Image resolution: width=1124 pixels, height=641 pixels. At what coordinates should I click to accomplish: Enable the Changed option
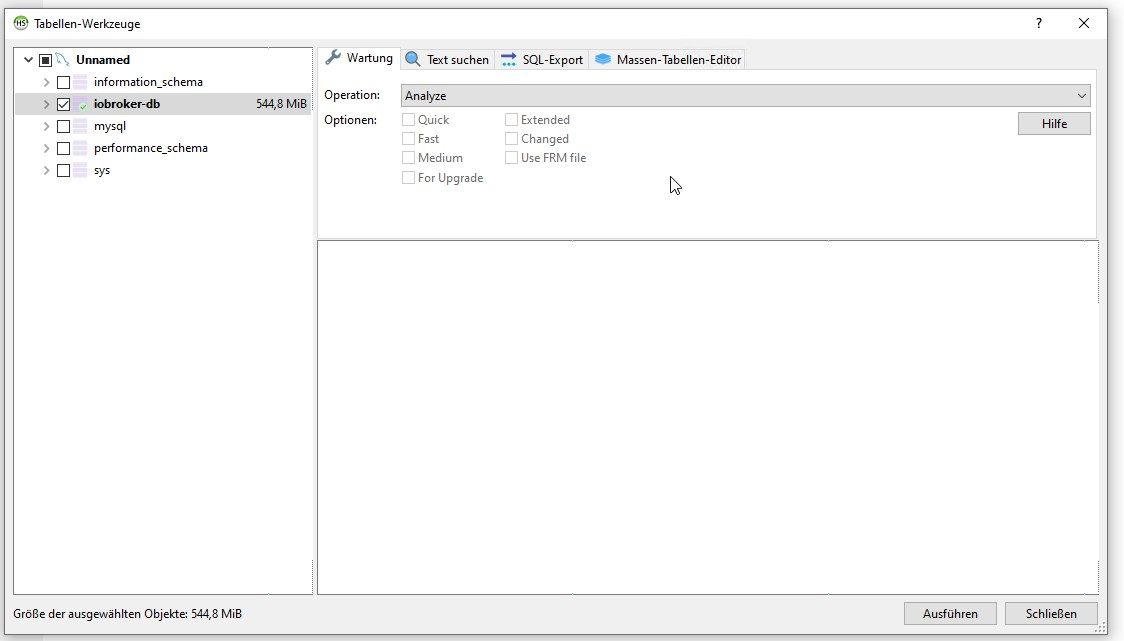tap(511, 138)
